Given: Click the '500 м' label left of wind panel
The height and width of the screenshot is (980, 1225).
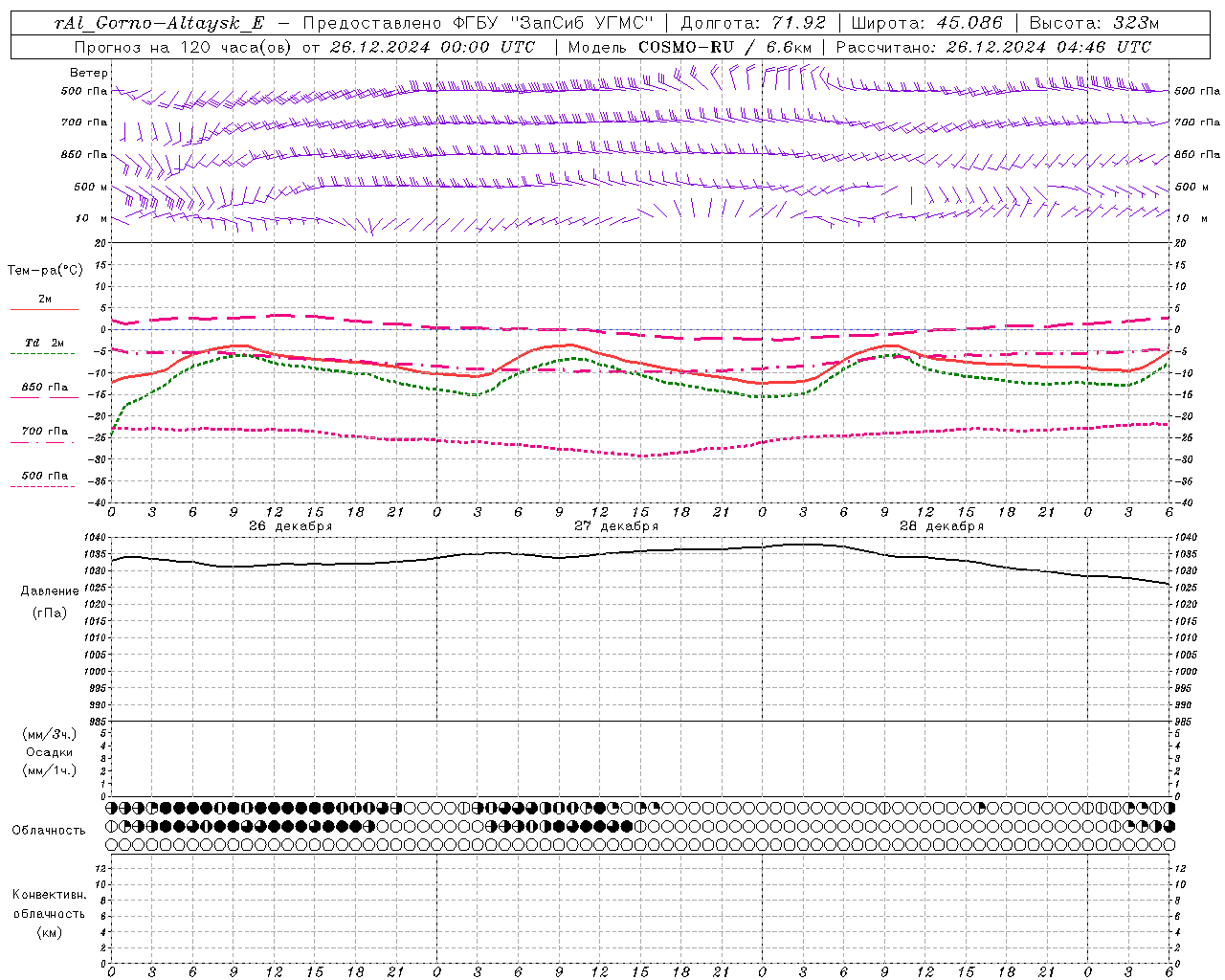Looking at the screenshot, I should 91,187.
